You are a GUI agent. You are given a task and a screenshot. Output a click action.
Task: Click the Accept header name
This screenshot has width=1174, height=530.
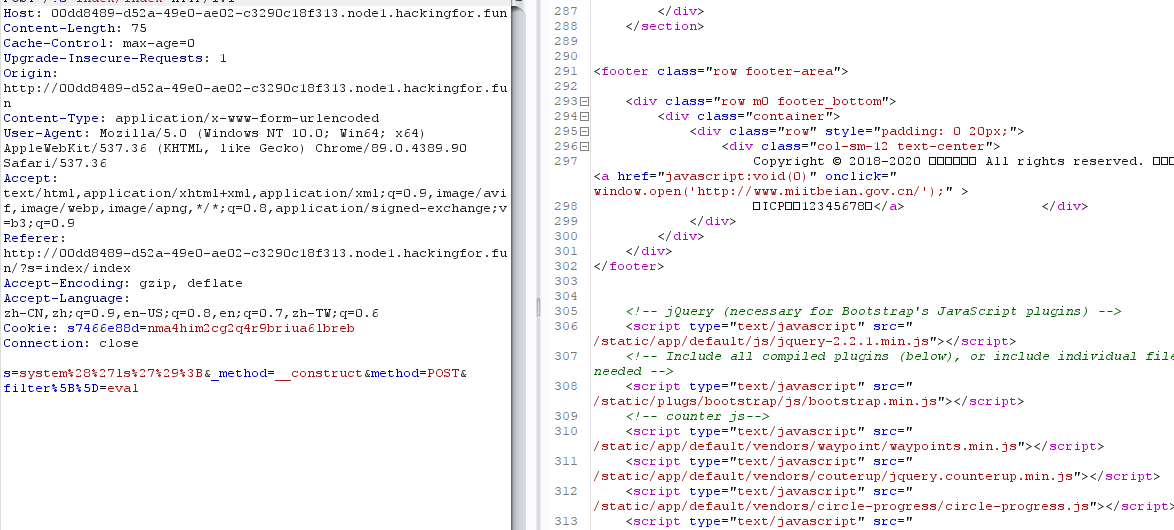pyautogui.click(x=31, y=178)
